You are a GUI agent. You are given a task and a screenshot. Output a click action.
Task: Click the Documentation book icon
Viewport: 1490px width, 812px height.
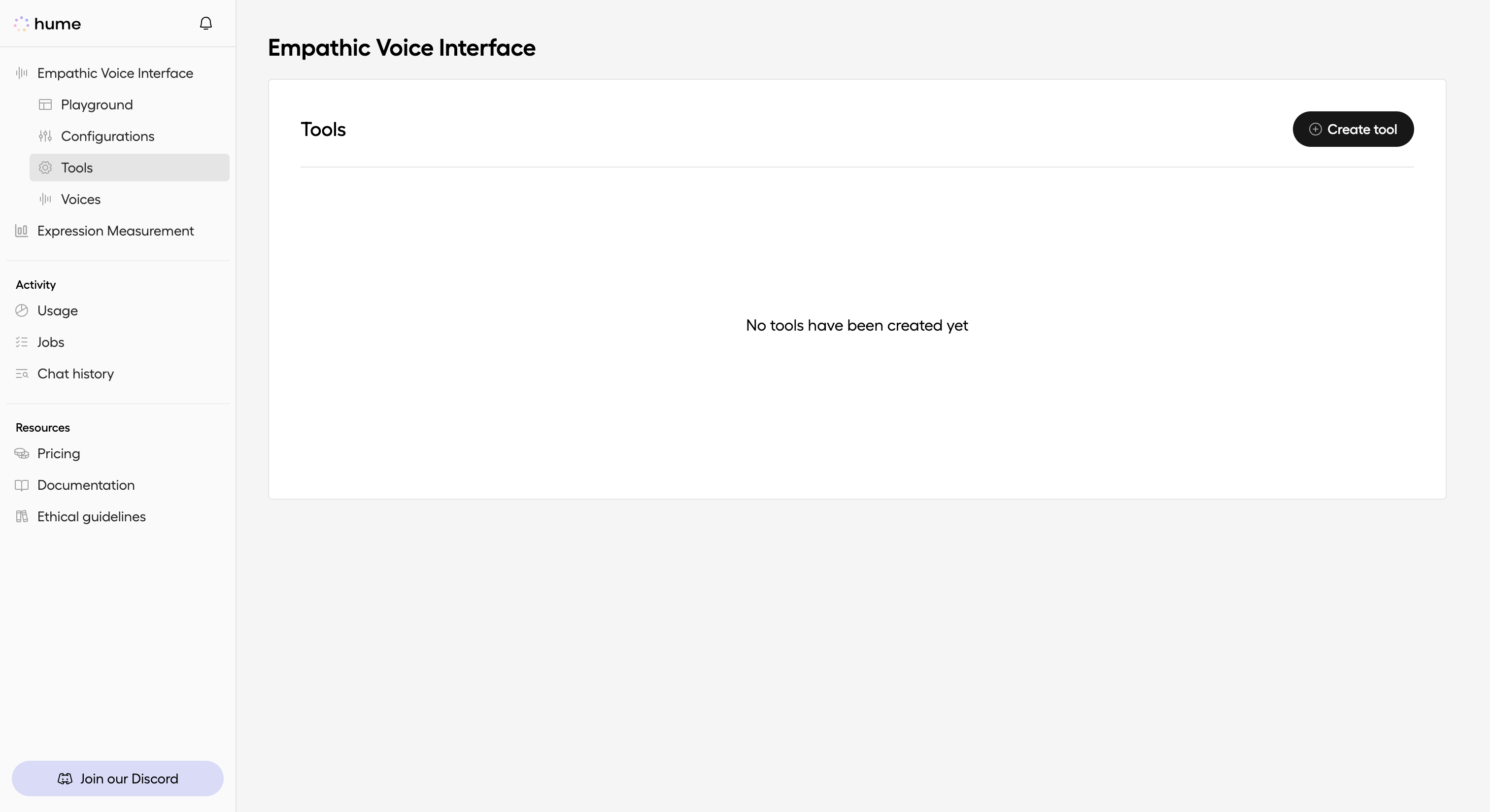21,485
